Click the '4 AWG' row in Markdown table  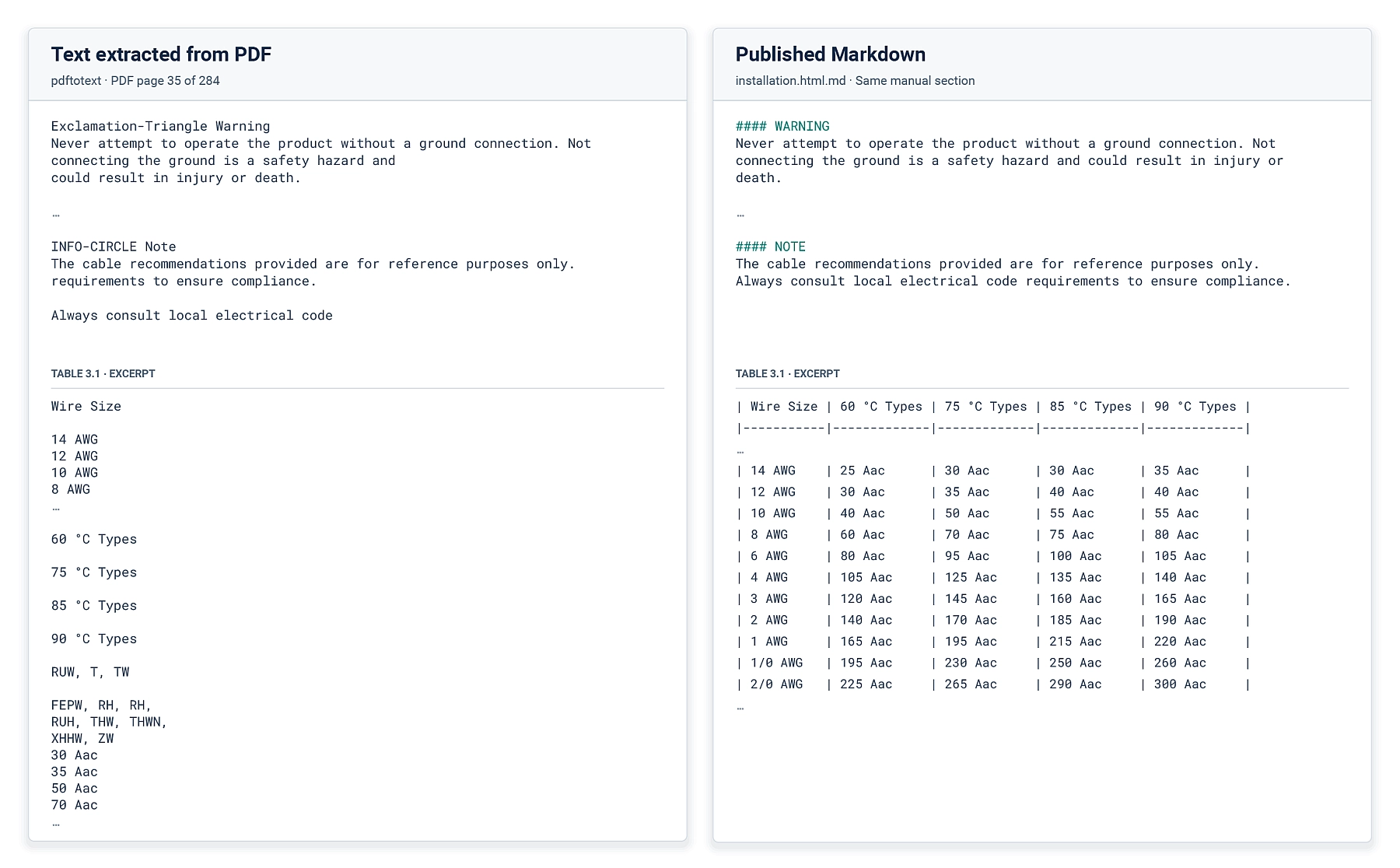pos(993,577)
